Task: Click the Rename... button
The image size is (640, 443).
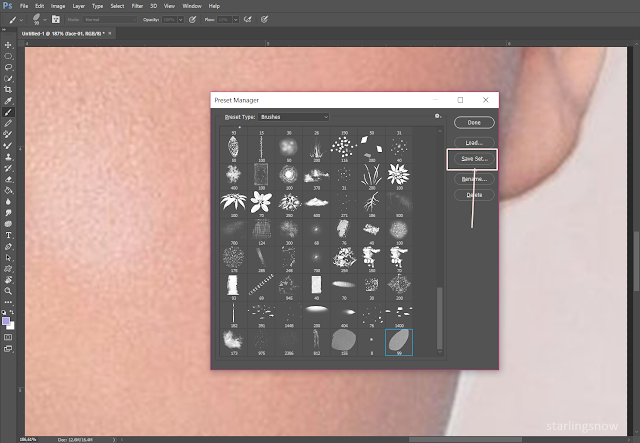Action: [474, 179]
